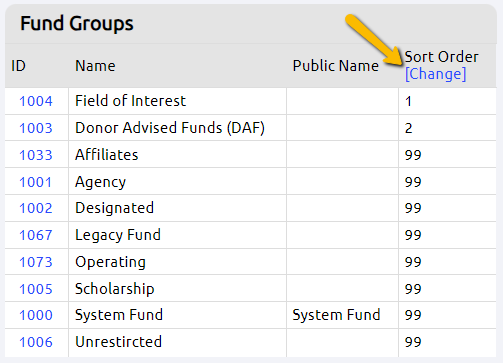Click the Unrestircted name cell

pos(177,342)
